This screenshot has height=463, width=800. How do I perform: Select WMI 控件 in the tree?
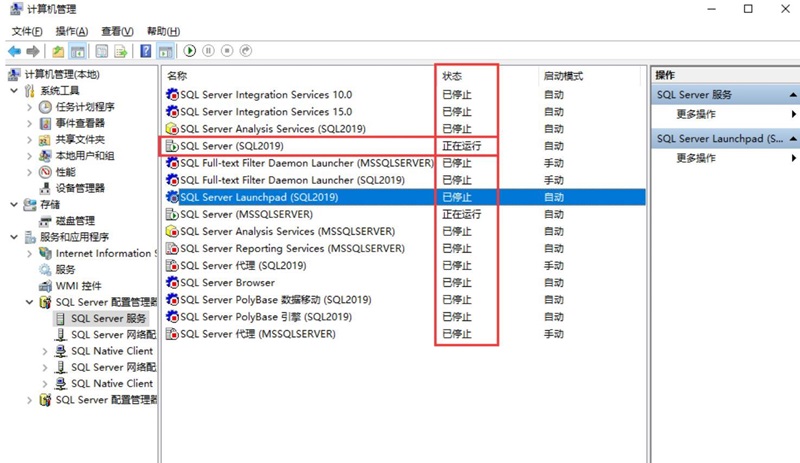pyautogui.click(x=79, y=286)
